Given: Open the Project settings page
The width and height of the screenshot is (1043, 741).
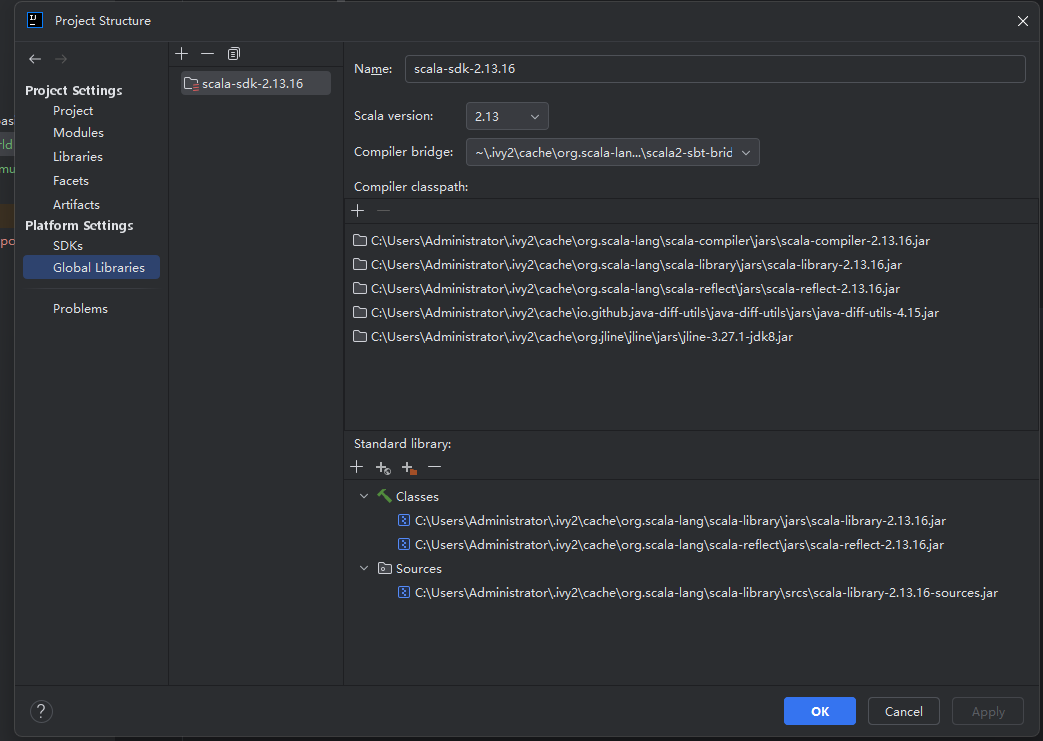Looking at the screenshot, I should point(73,110).
